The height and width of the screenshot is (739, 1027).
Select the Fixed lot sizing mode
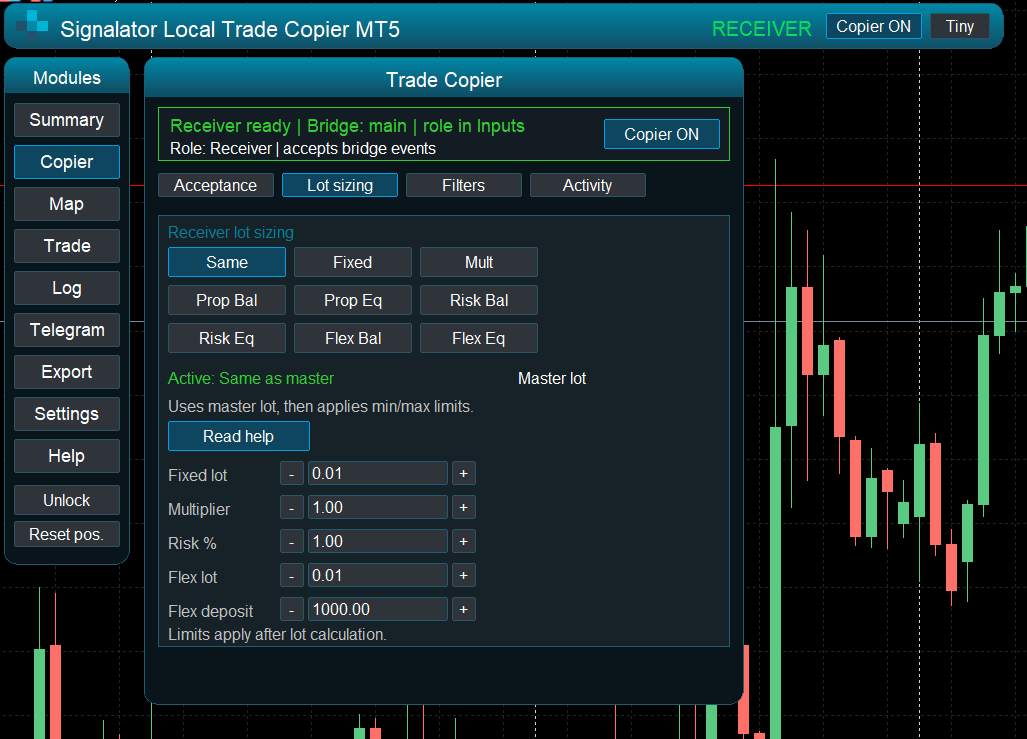352,262
